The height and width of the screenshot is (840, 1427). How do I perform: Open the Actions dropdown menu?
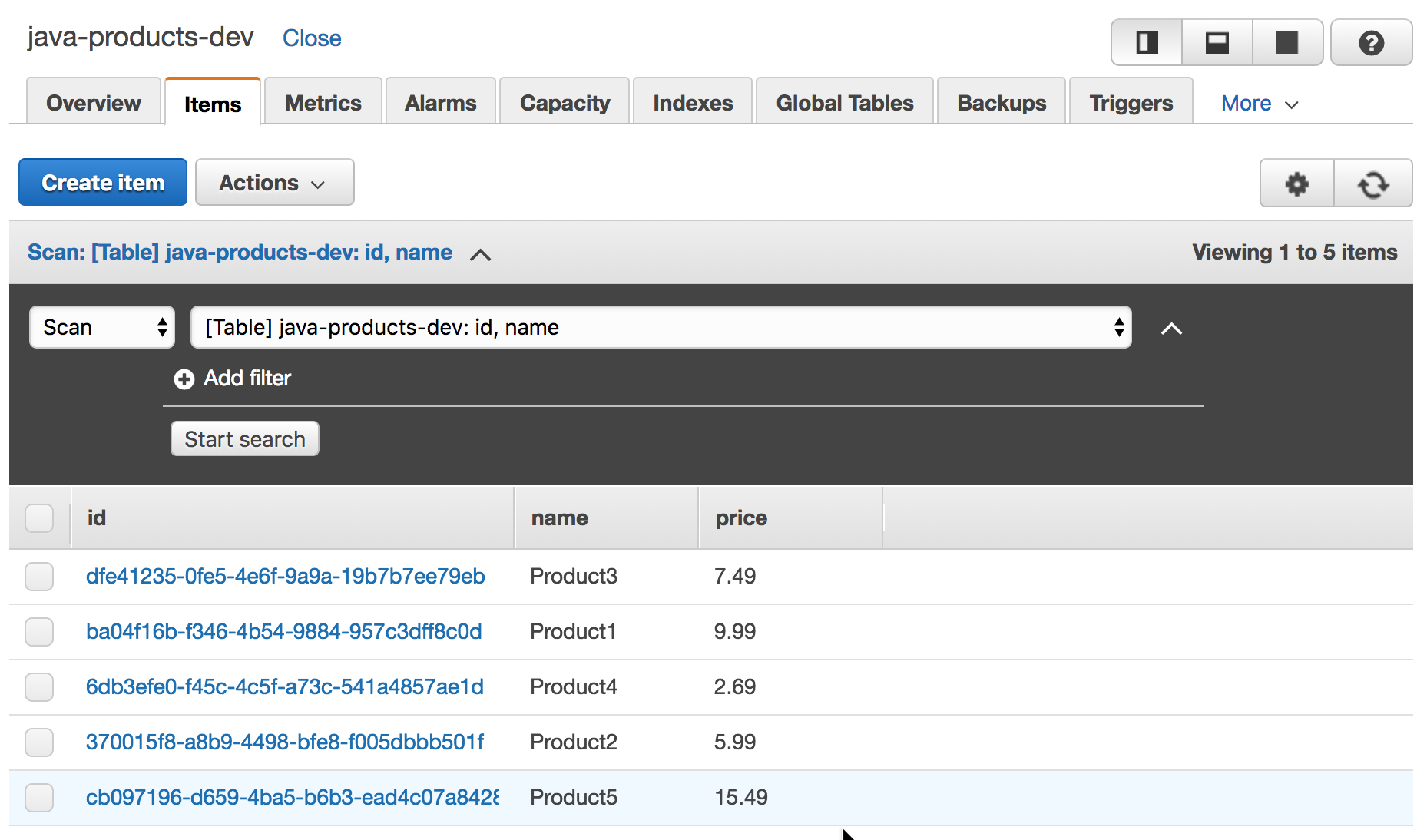point(274,183)
